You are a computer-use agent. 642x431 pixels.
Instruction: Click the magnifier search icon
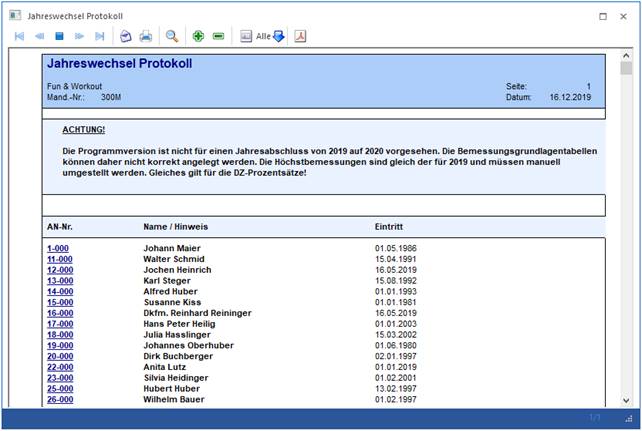(172, 36)
